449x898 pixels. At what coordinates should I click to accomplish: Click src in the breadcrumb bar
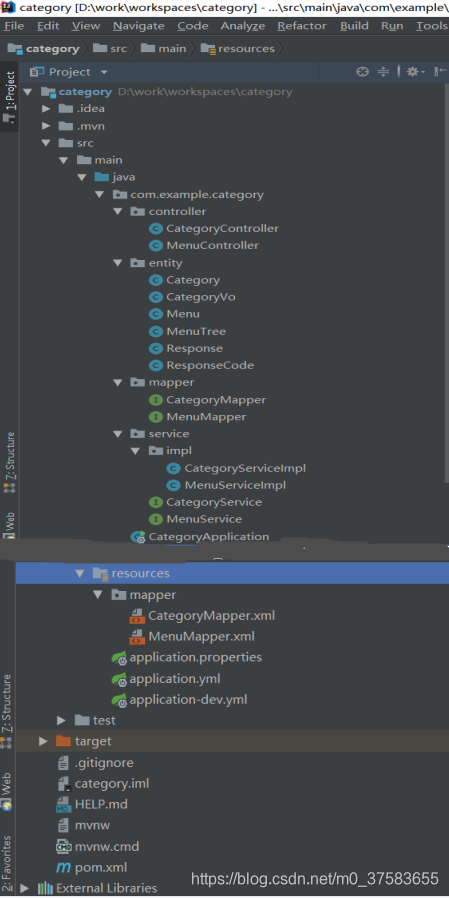(110, 49)
